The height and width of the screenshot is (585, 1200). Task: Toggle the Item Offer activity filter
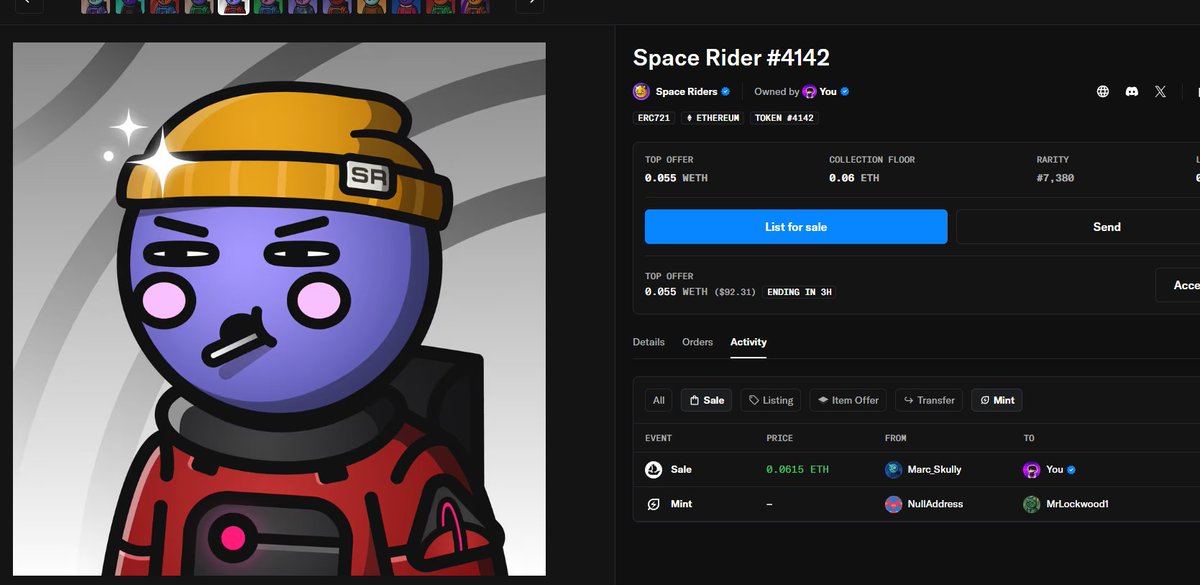pos(848,400)
